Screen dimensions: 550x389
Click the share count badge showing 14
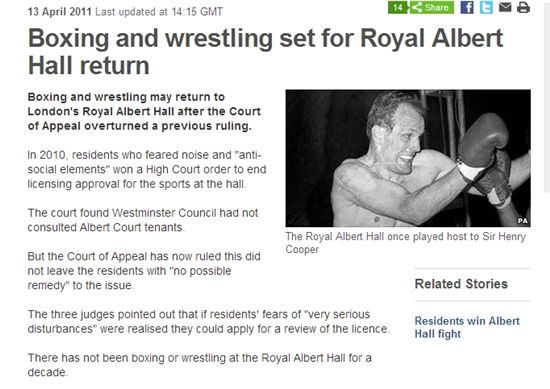pos(398,7)
